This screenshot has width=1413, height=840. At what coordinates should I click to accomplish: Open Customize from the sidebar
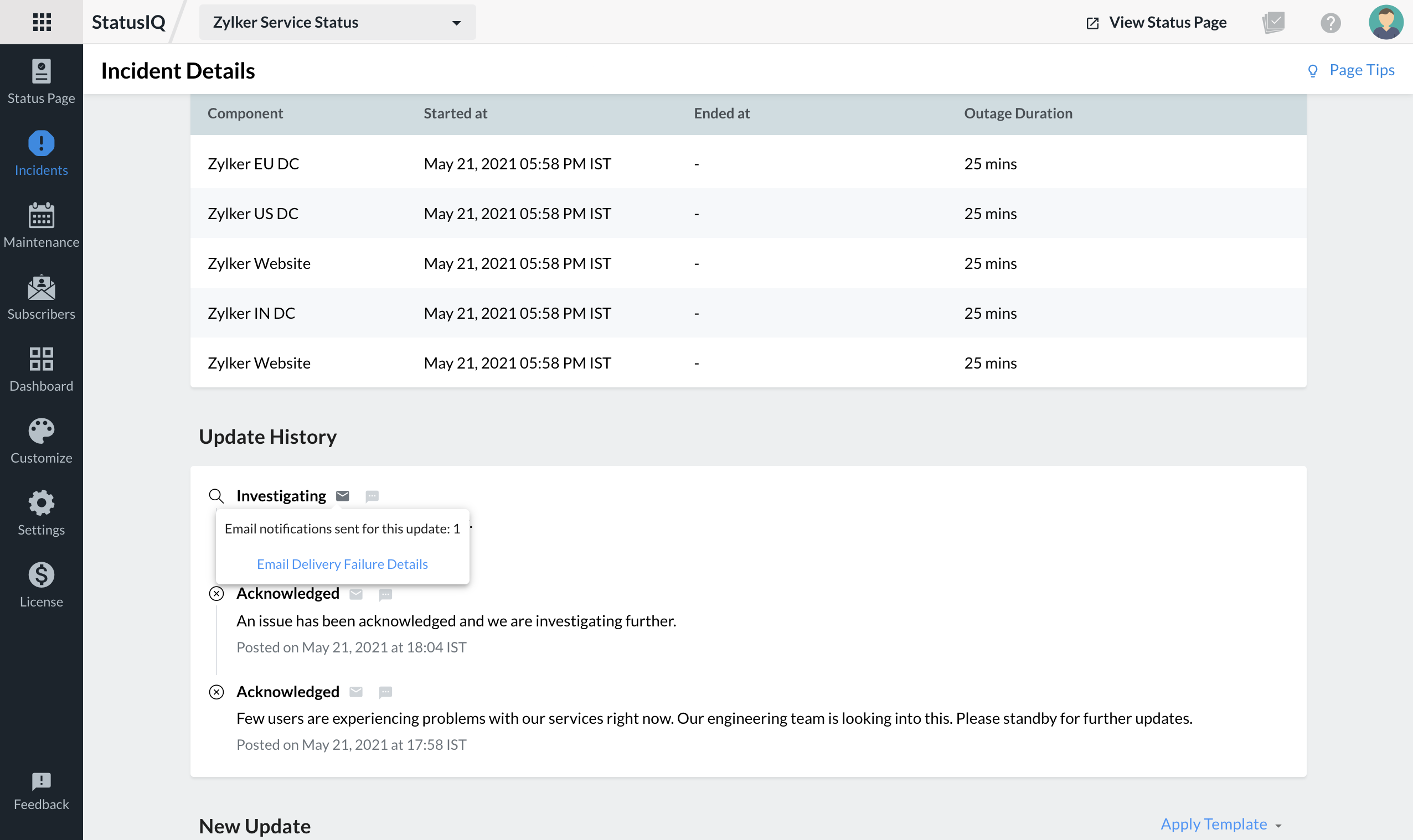(42, 441)
